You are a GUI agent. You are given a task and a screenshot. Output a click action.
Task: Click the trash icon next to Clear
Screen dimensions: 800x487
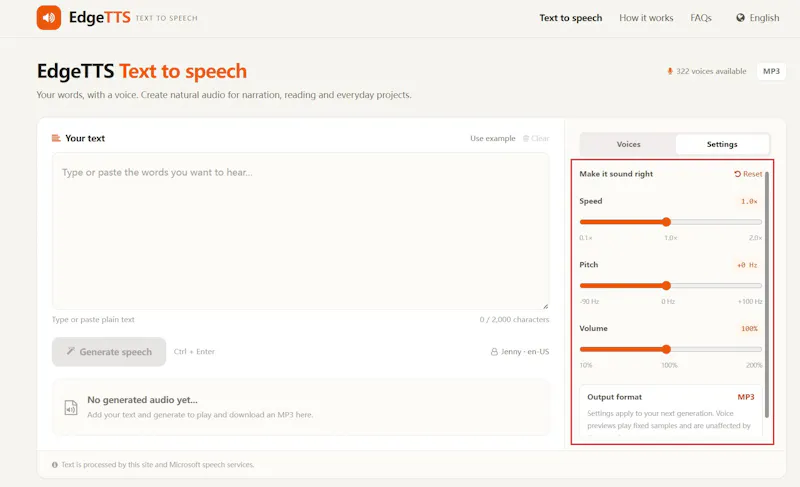[x=526, y=138]
